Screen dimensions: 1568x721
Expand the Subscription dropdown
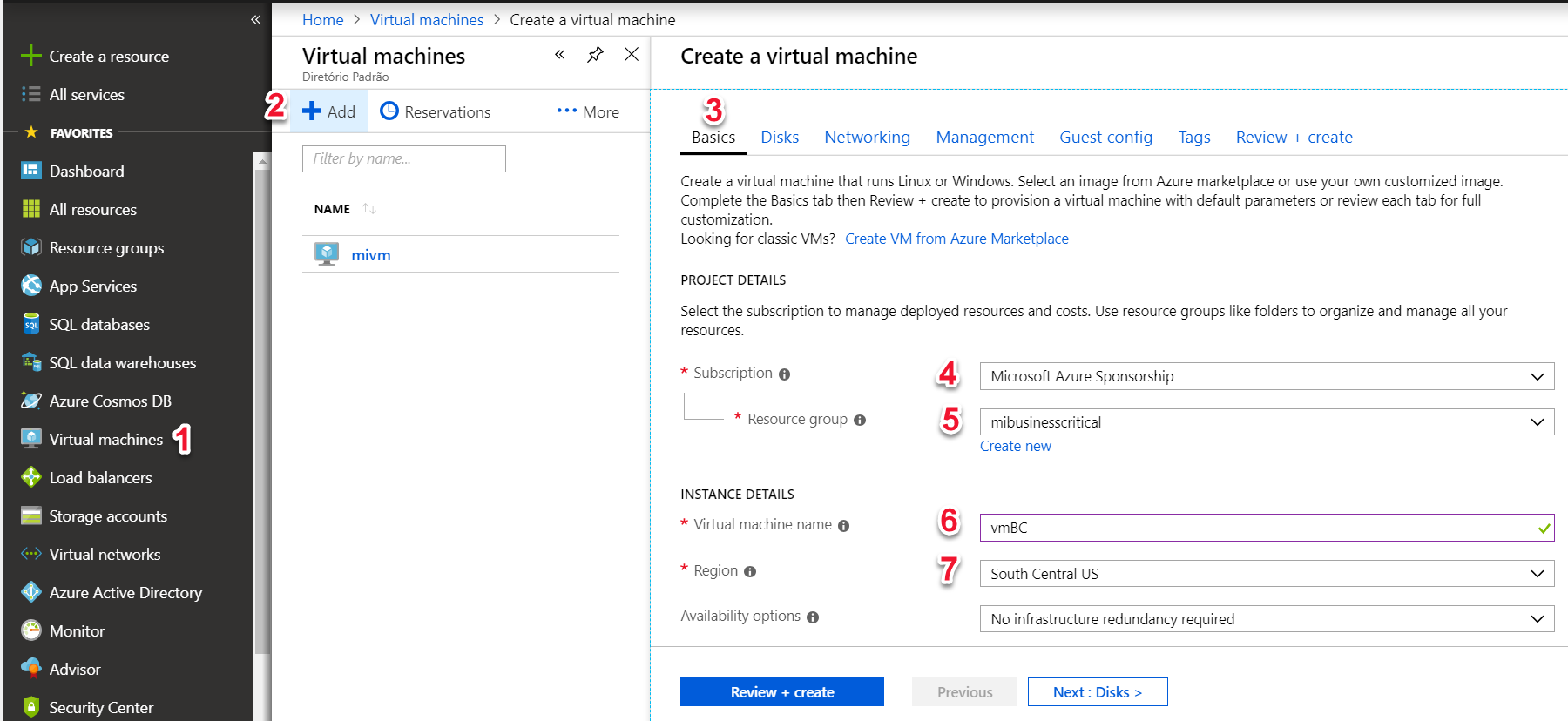tap(1267, 376)
